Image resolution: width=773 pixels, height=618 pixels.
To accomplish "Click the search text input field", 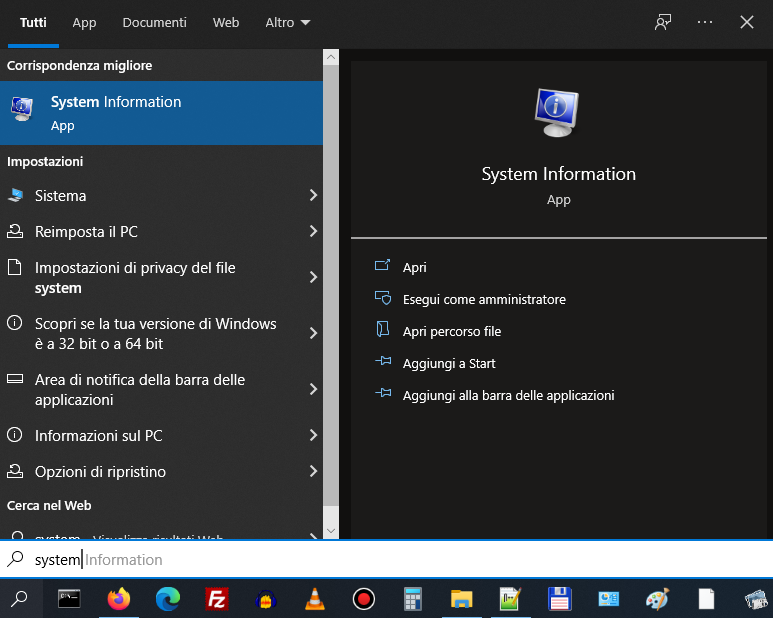I will [386, 559].
